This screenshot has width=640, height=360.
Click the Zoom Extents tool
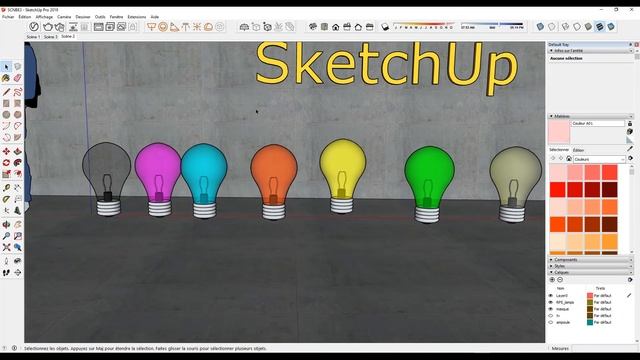(x=6, y=247)
